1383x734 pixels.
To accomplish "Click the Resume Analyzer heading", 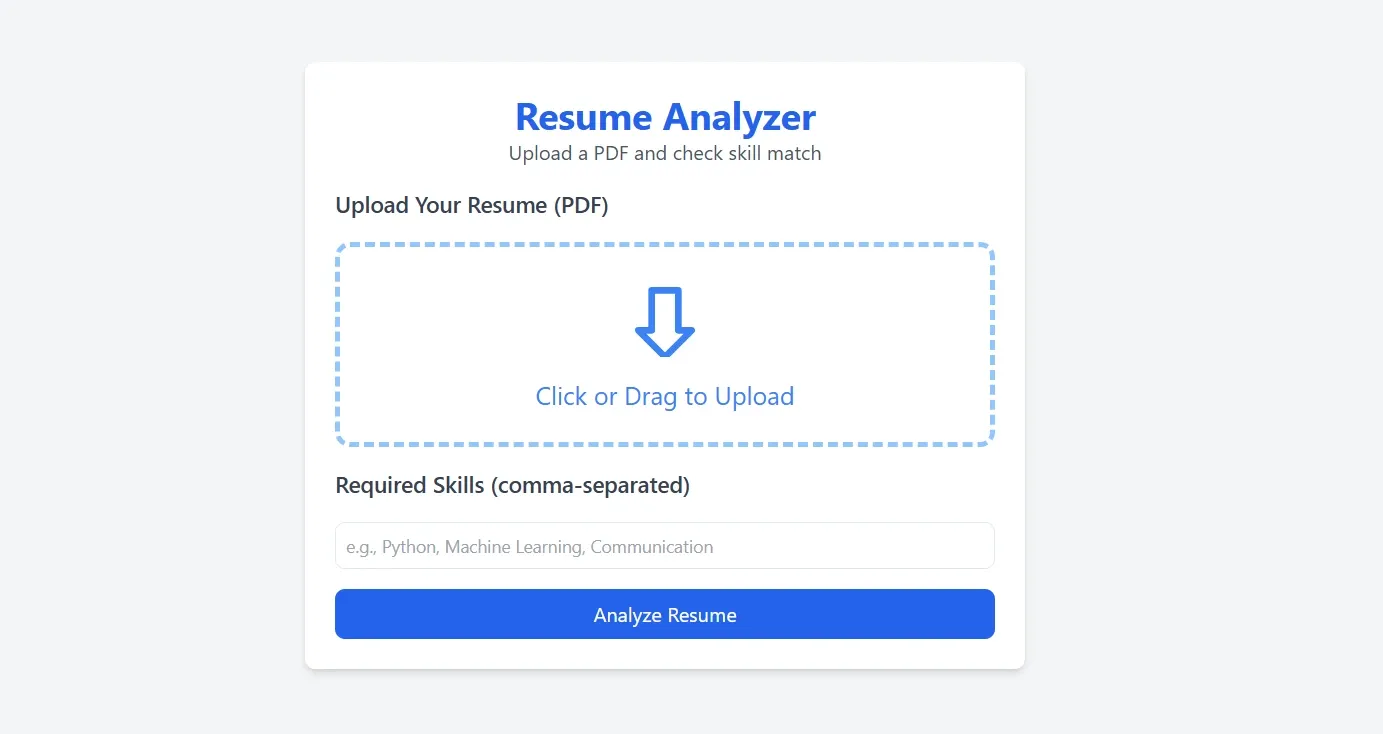I will point(665,117).
